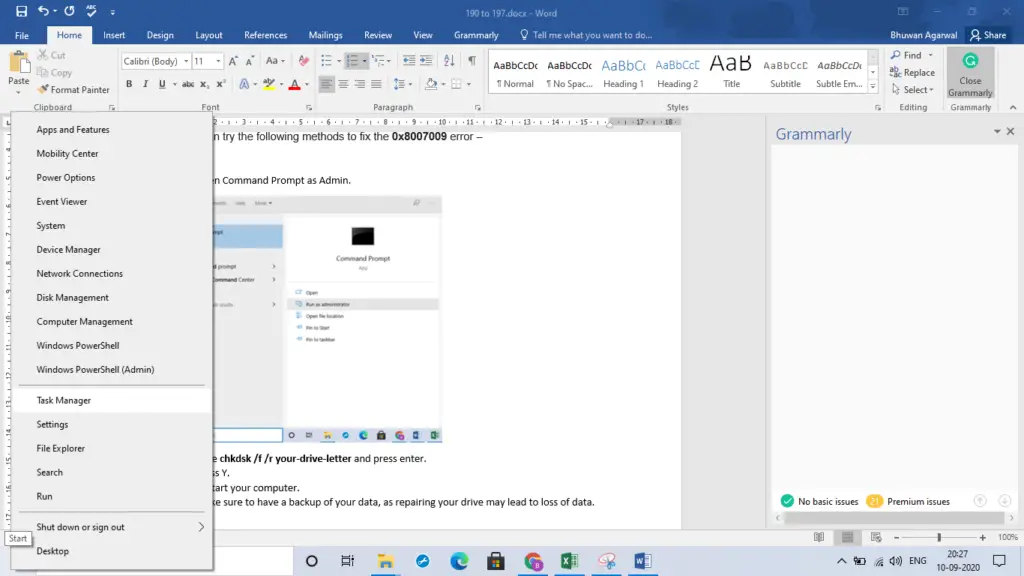
Task: Click Tell me what you want to do box
Action: coord(586,35)
